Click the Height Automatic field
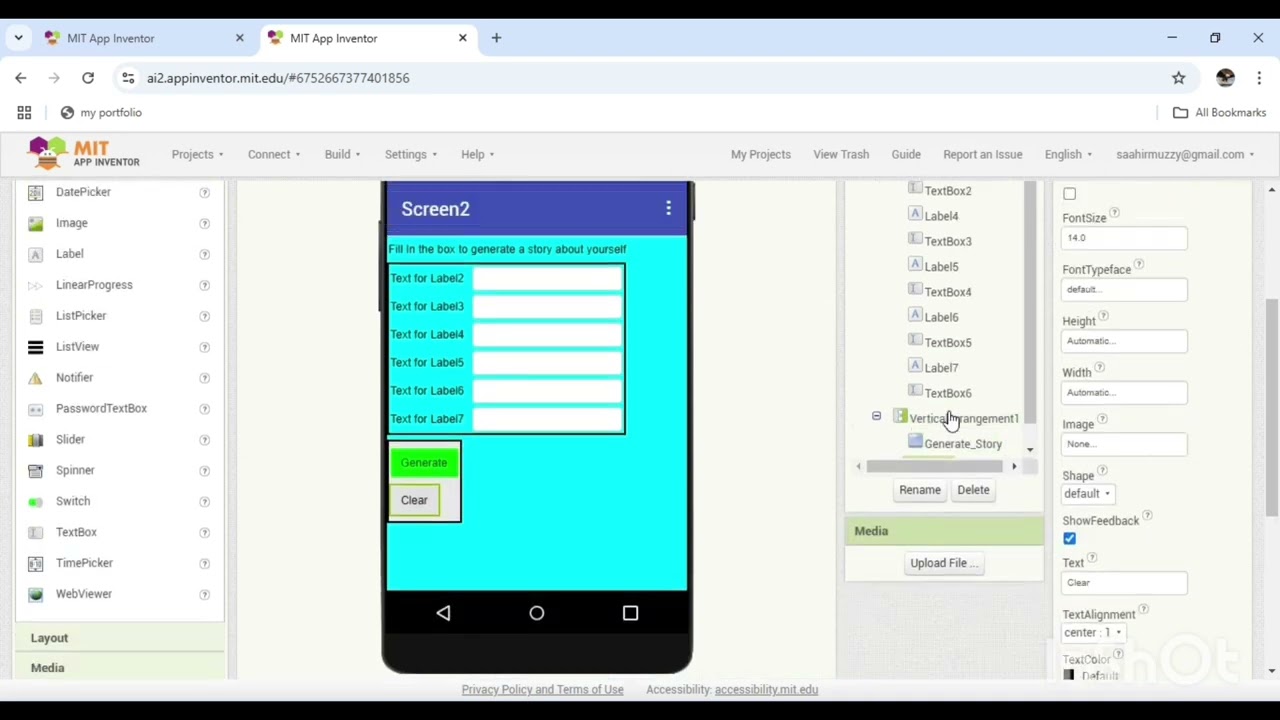The image size is (1280, 720). (1124, 341)
